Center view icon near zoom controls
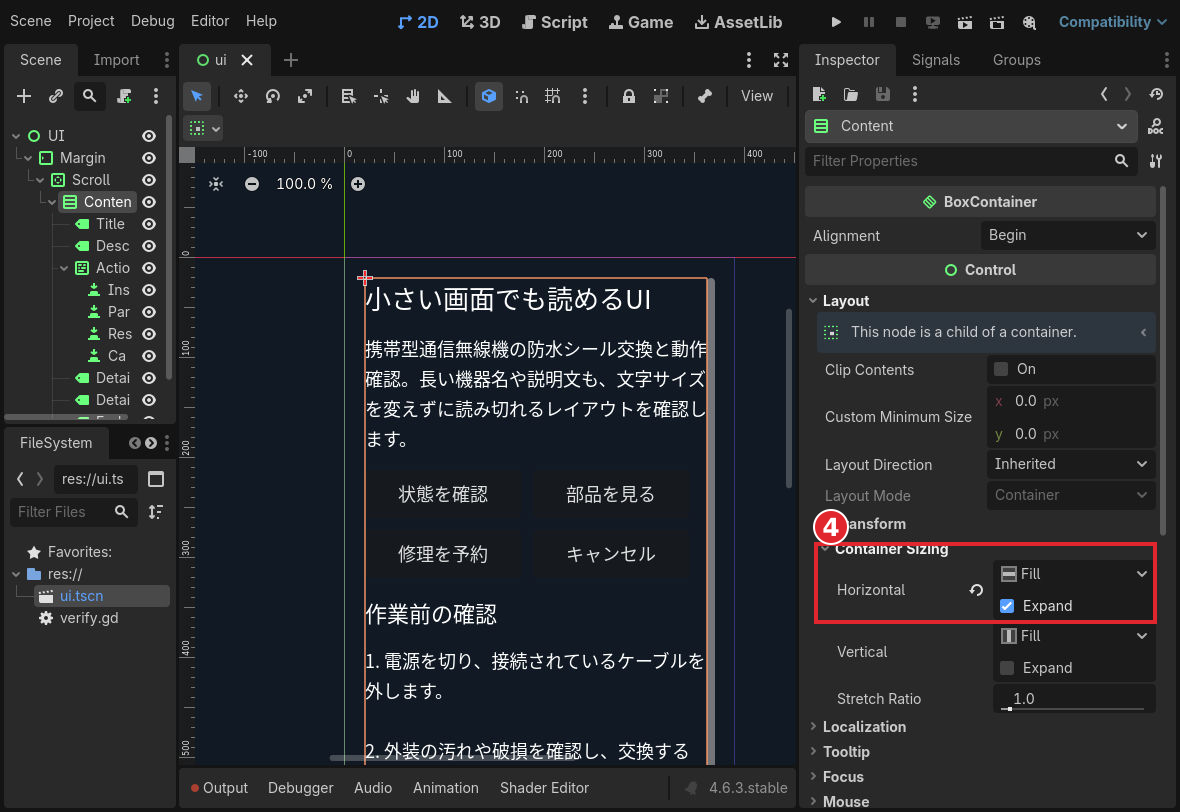Screen dimensions: 1180x812 216,184
